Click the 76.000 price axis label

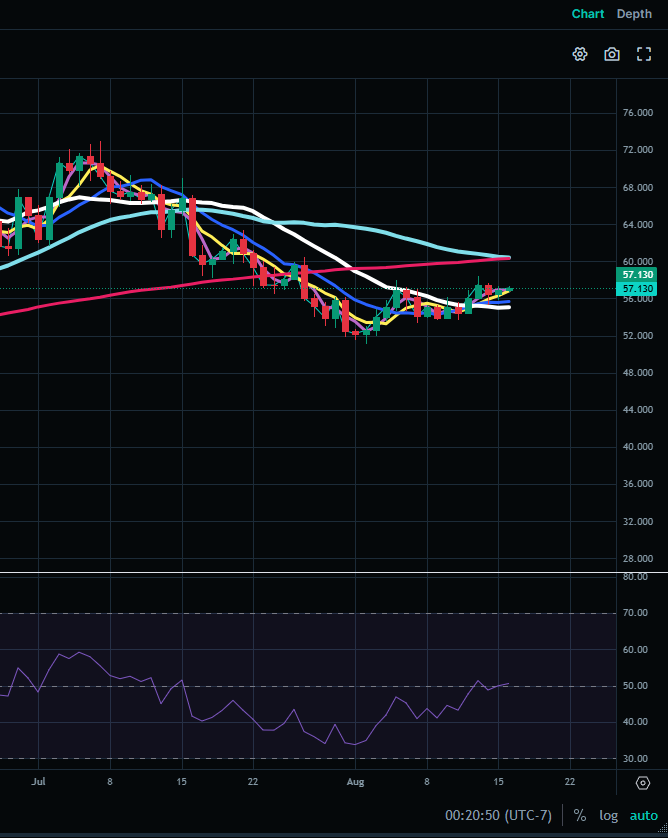tap(638, 113)
